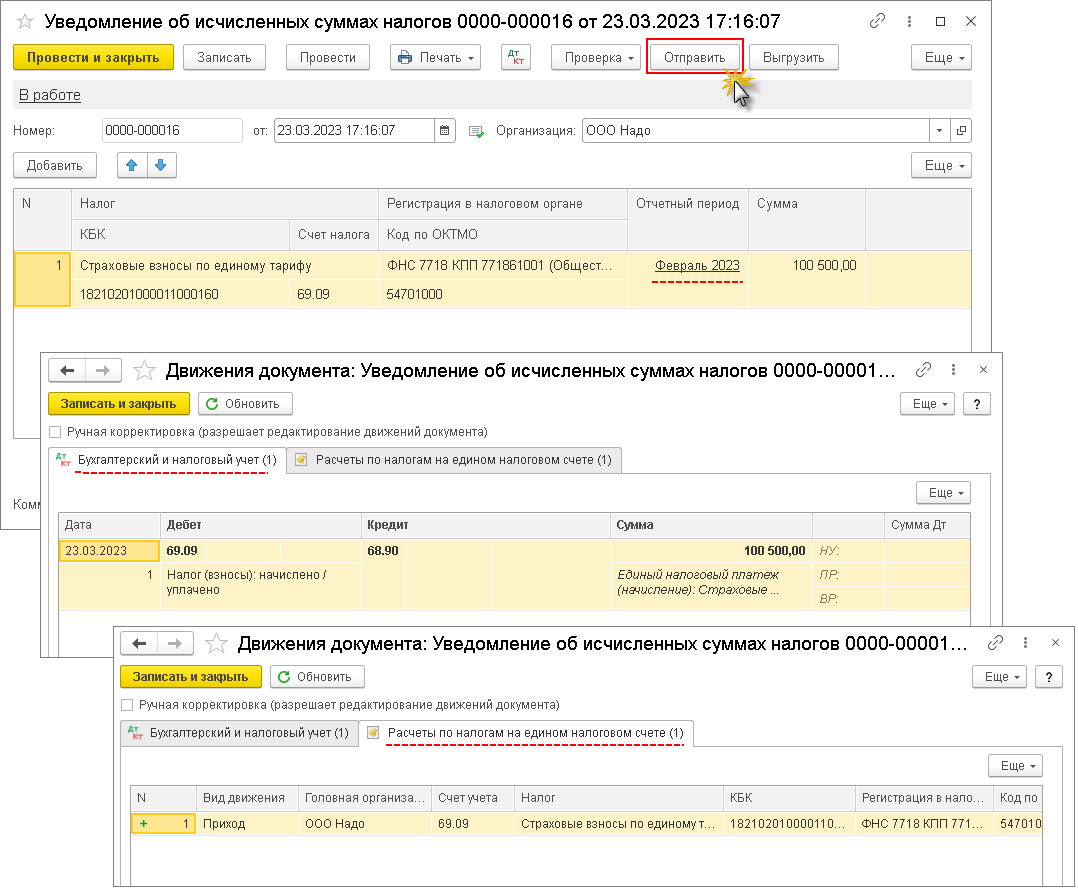
Task: Open the Проверка dropdown
Action: [x=596, y=58]
